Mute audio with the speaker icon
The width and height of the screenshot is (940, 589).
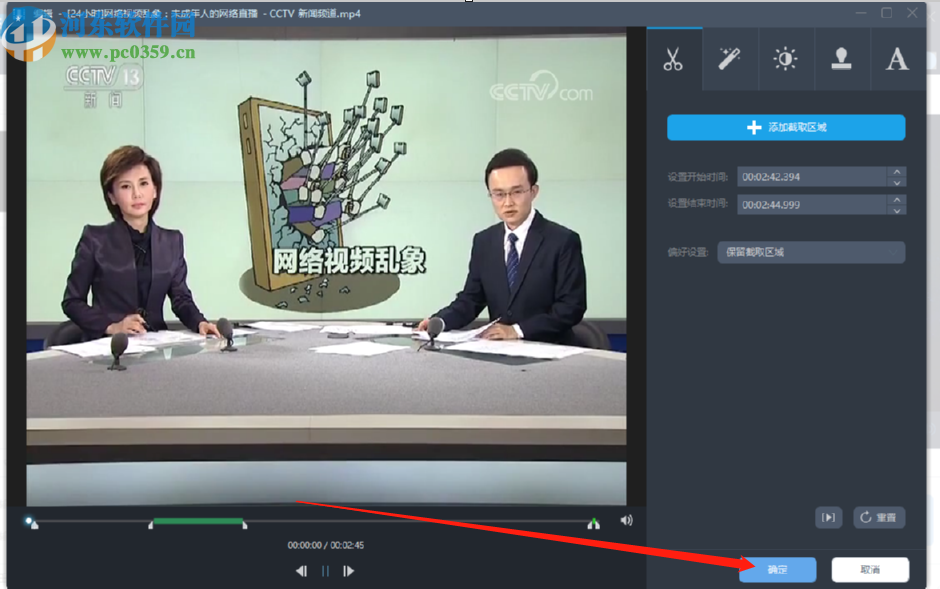click(x=626, y=520)
